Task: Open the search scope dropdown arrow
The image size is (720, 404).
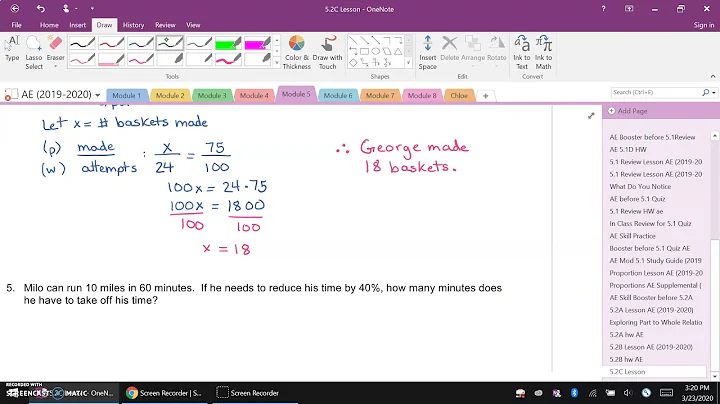Action: [714, 92]
